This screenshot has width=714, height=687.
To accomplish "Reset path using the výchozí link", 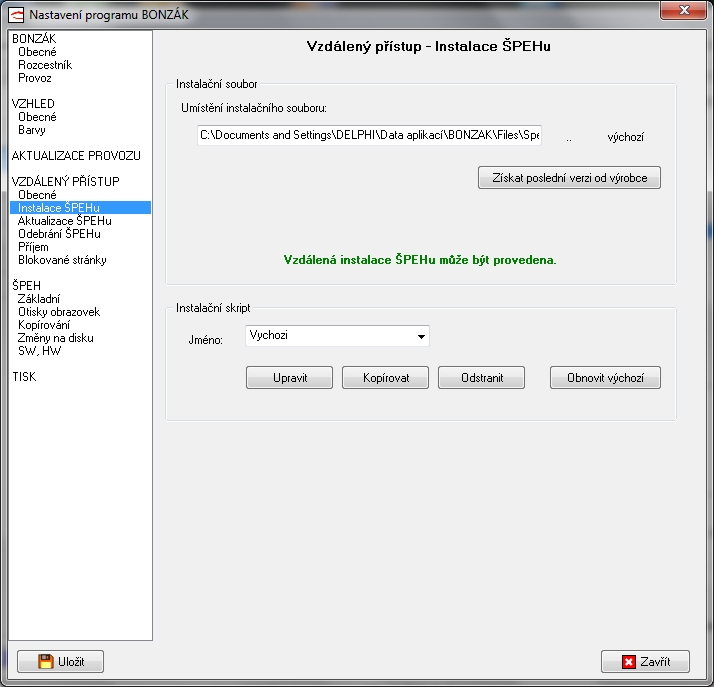I will coord(626,137).
